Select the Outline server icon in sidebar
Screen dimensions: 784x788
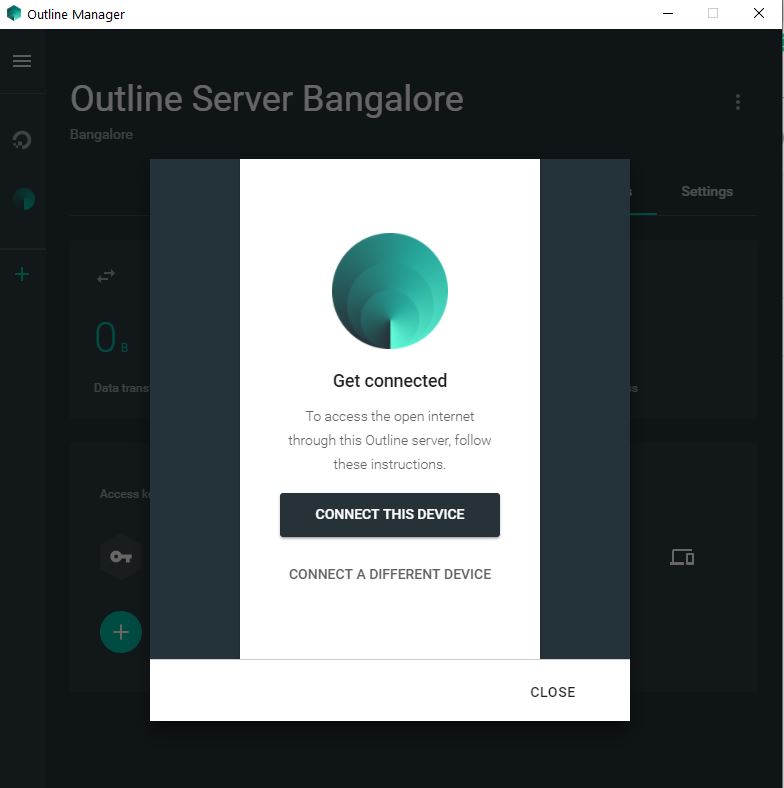coord(24,199)
